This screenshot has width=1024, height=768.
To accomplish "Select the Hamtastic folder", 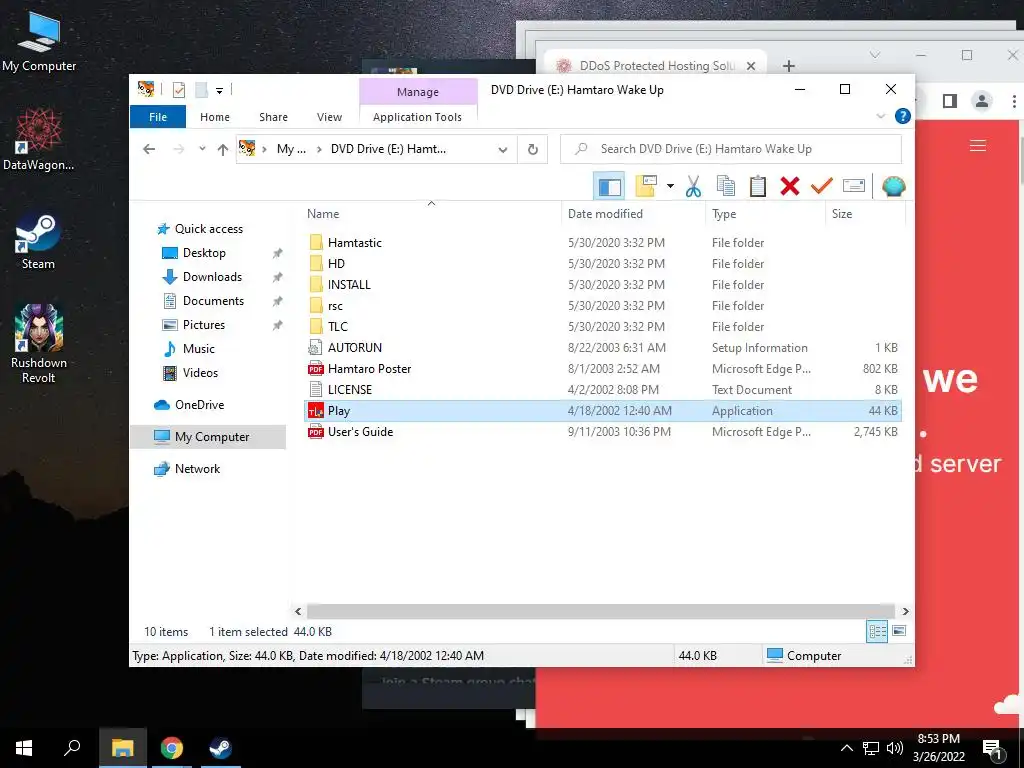I will [603, 242].
